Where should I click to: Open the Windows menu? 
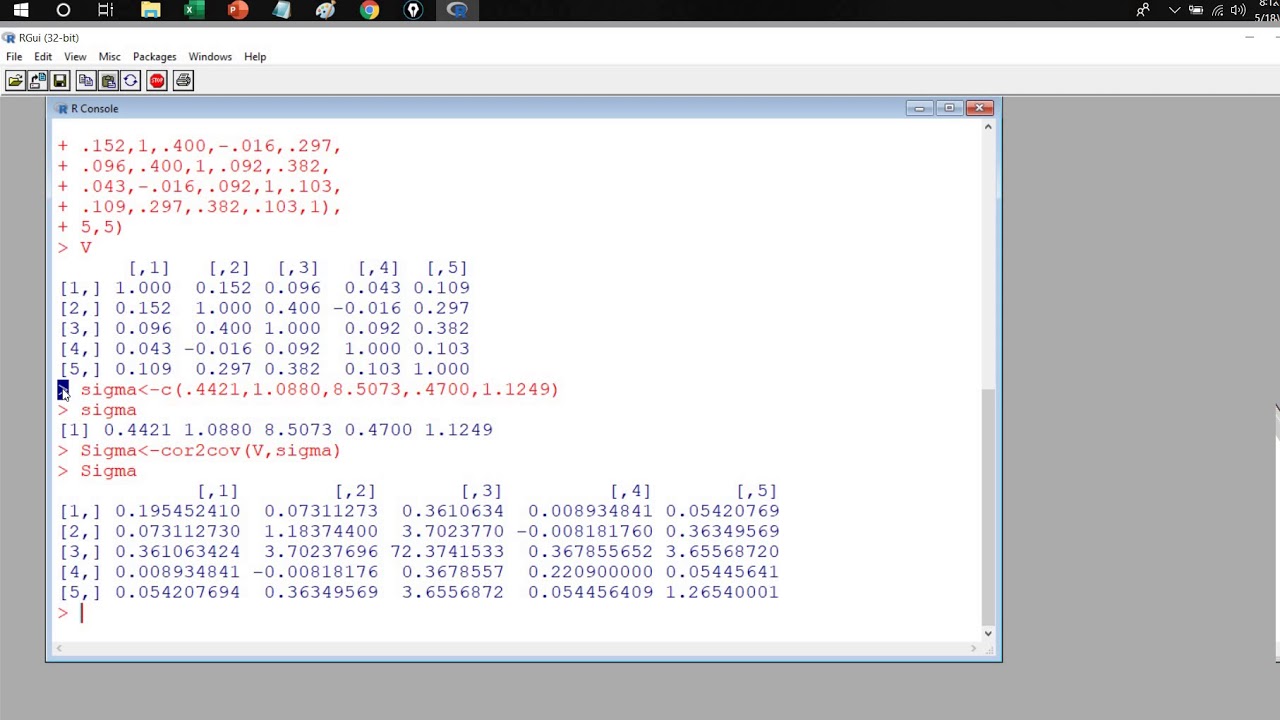point(210,57)
